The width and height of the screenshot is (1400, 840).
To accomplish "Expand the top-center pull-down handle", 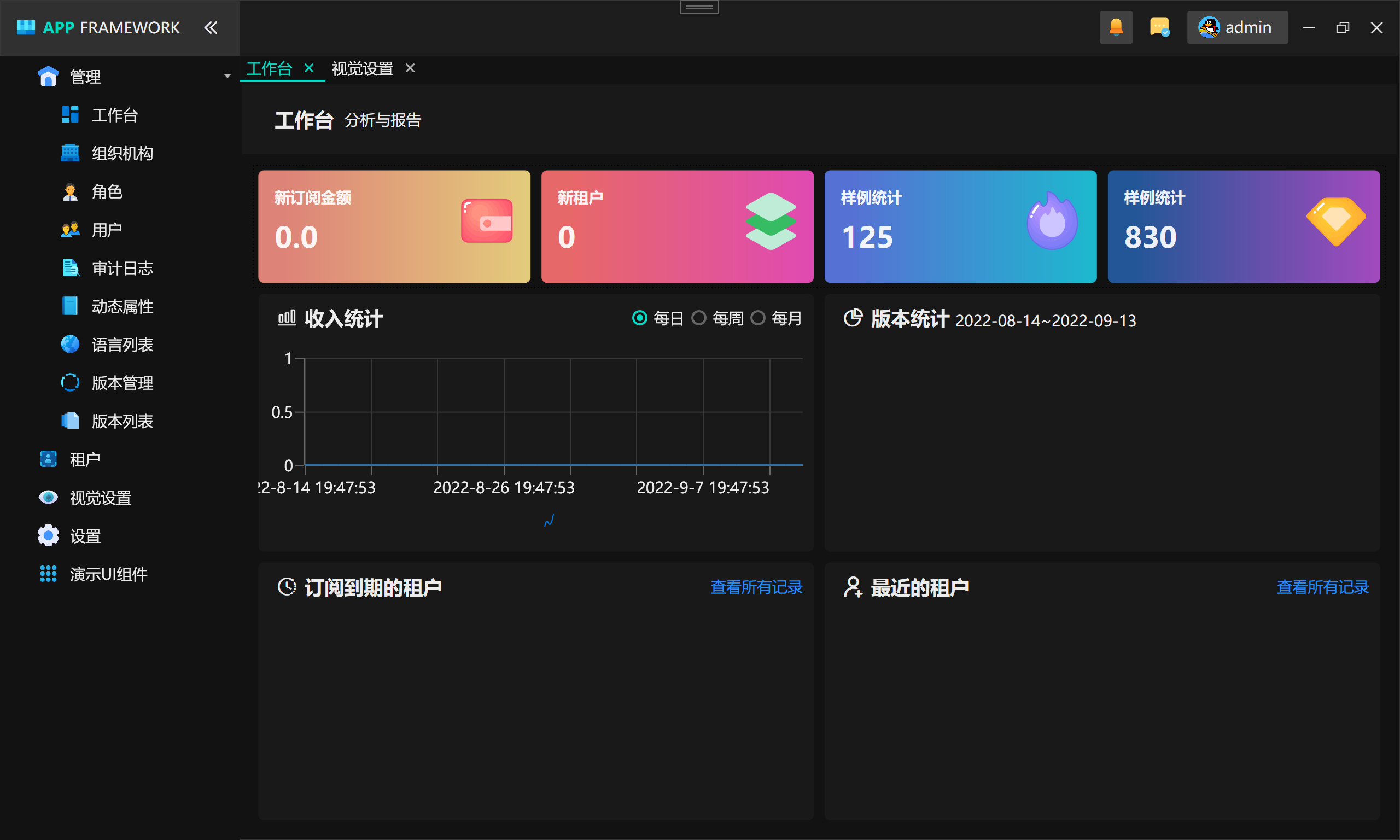I will [699, 7].
